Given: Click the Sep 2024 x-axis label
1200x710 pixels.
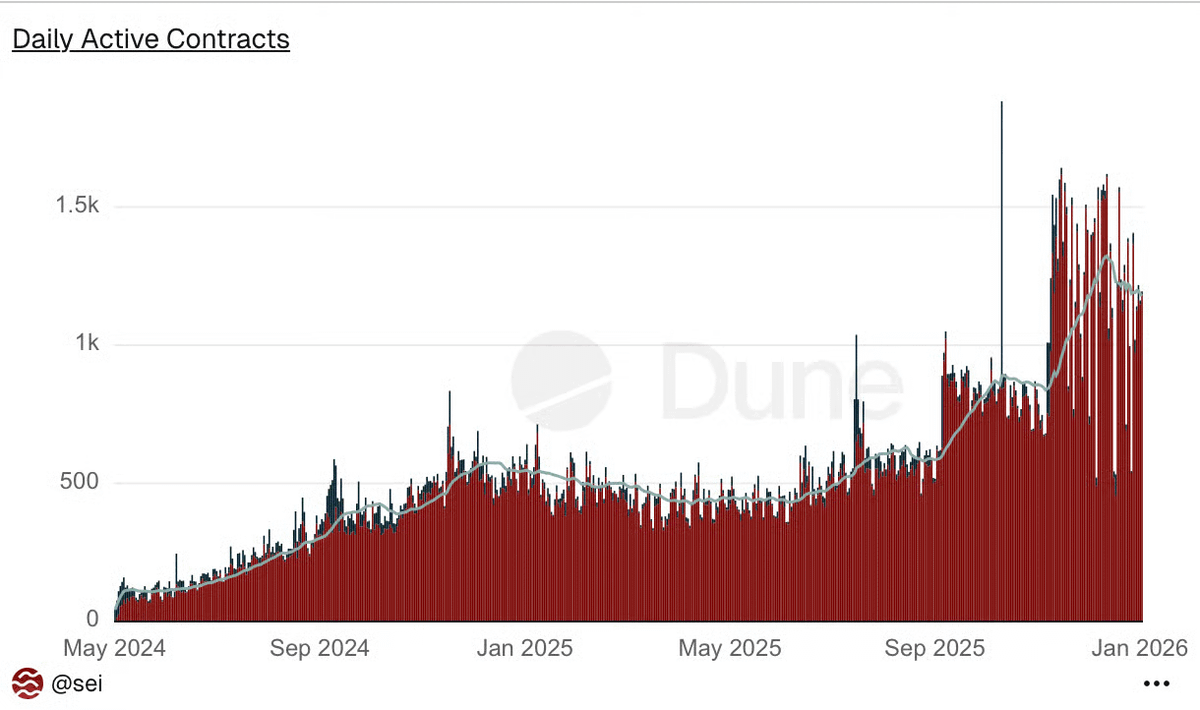Looking at the screenshot, I should coord(320,648).
